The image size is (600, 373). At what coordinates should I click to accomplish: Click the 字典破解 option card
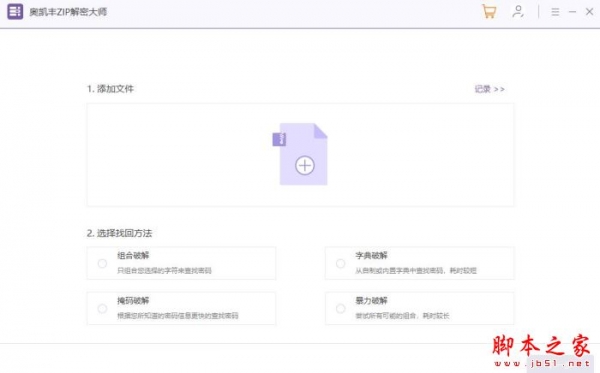point(419,263)
